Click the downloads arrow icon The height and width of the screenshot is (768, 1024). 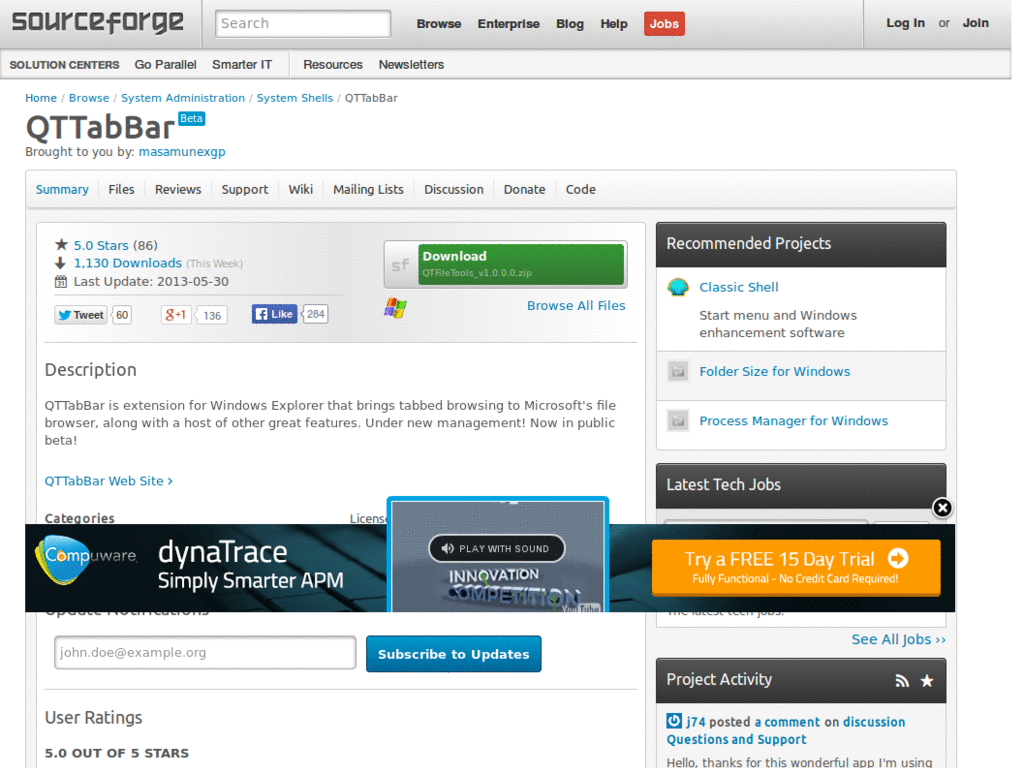61,263
